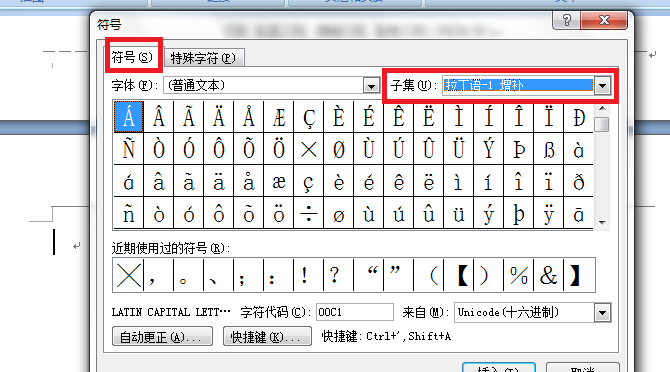Choose the lowercase ö symbol
This screenshot has height=372, width=670.
pos(279,213)
